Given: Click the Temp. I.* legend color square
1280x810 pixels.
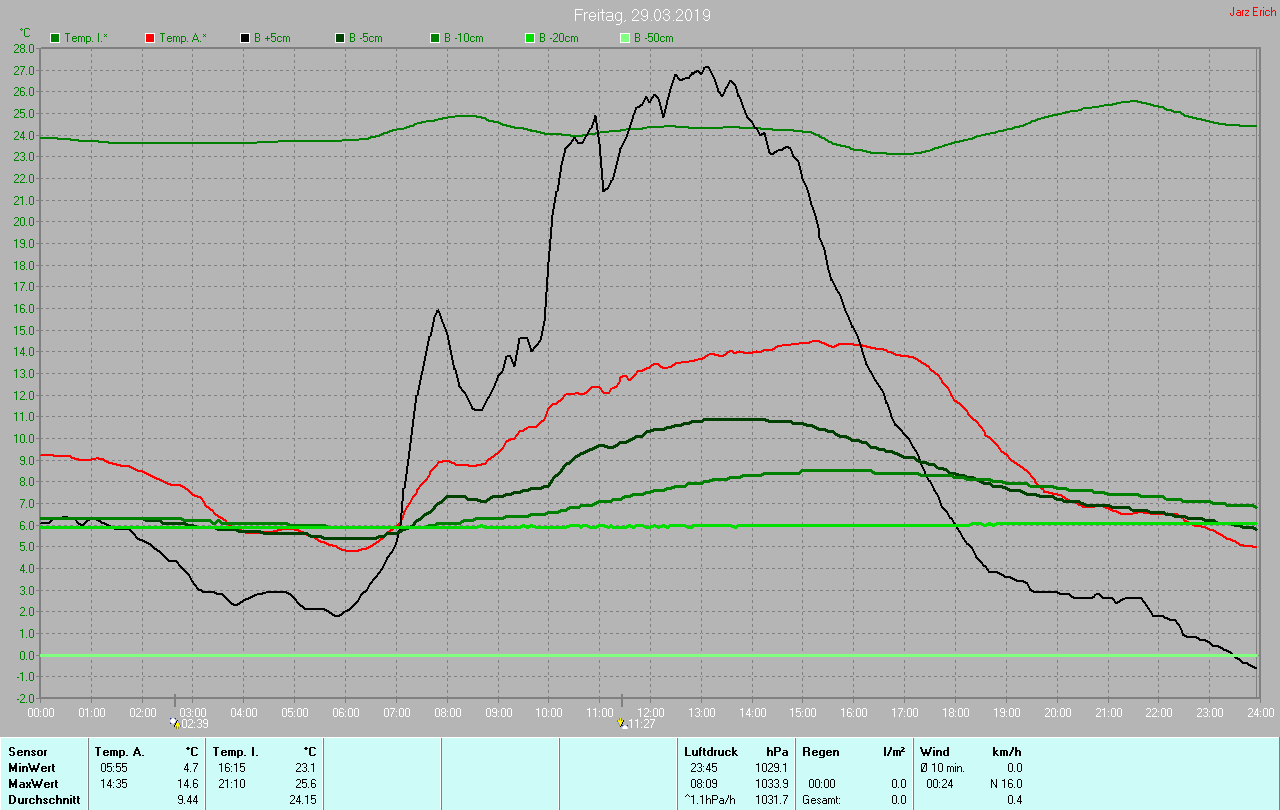Looking at the screenshot, I should pos(54,38).
